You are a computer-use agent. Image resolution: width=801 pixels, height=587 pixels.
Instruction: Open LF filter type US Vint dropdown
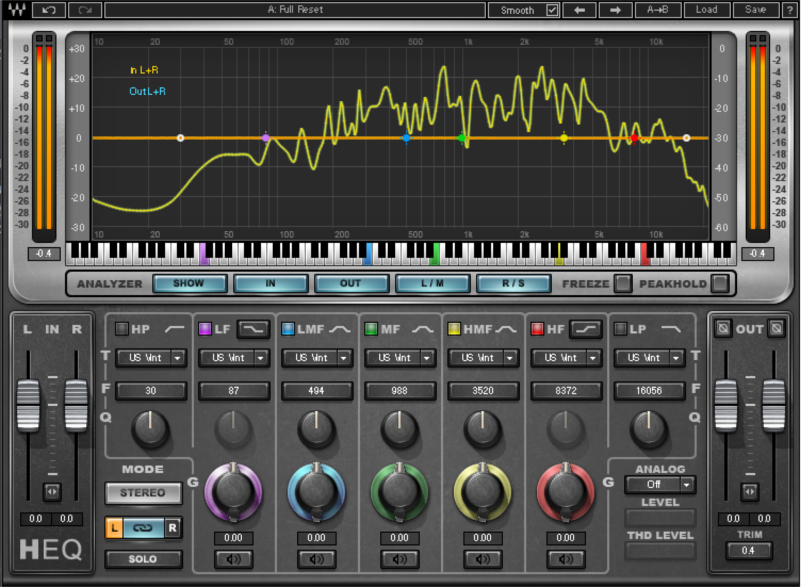(233, 358)
